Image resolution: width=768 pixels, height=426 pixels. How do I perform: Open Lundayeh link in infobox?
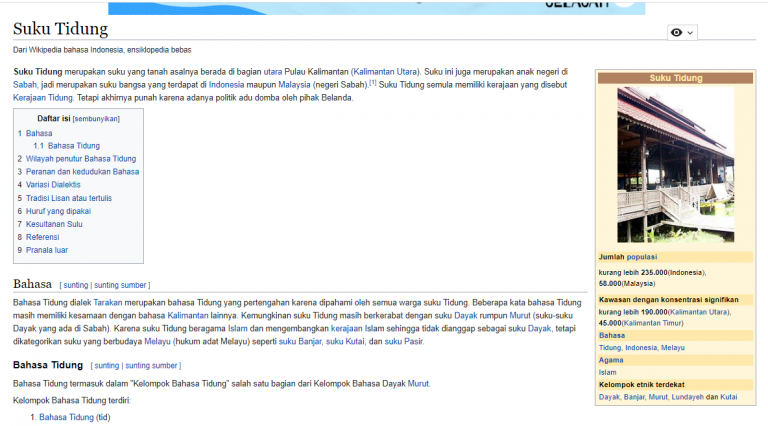point(688,397)
